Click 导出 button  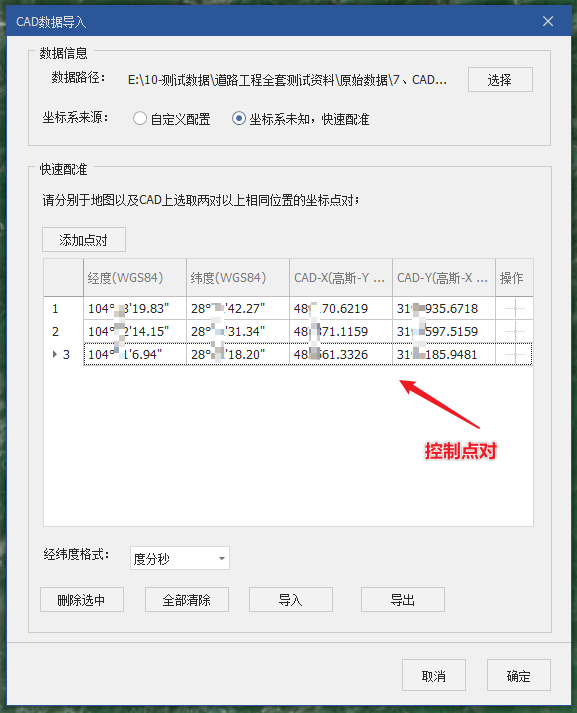pyautogui.click(x=403, y=600)
